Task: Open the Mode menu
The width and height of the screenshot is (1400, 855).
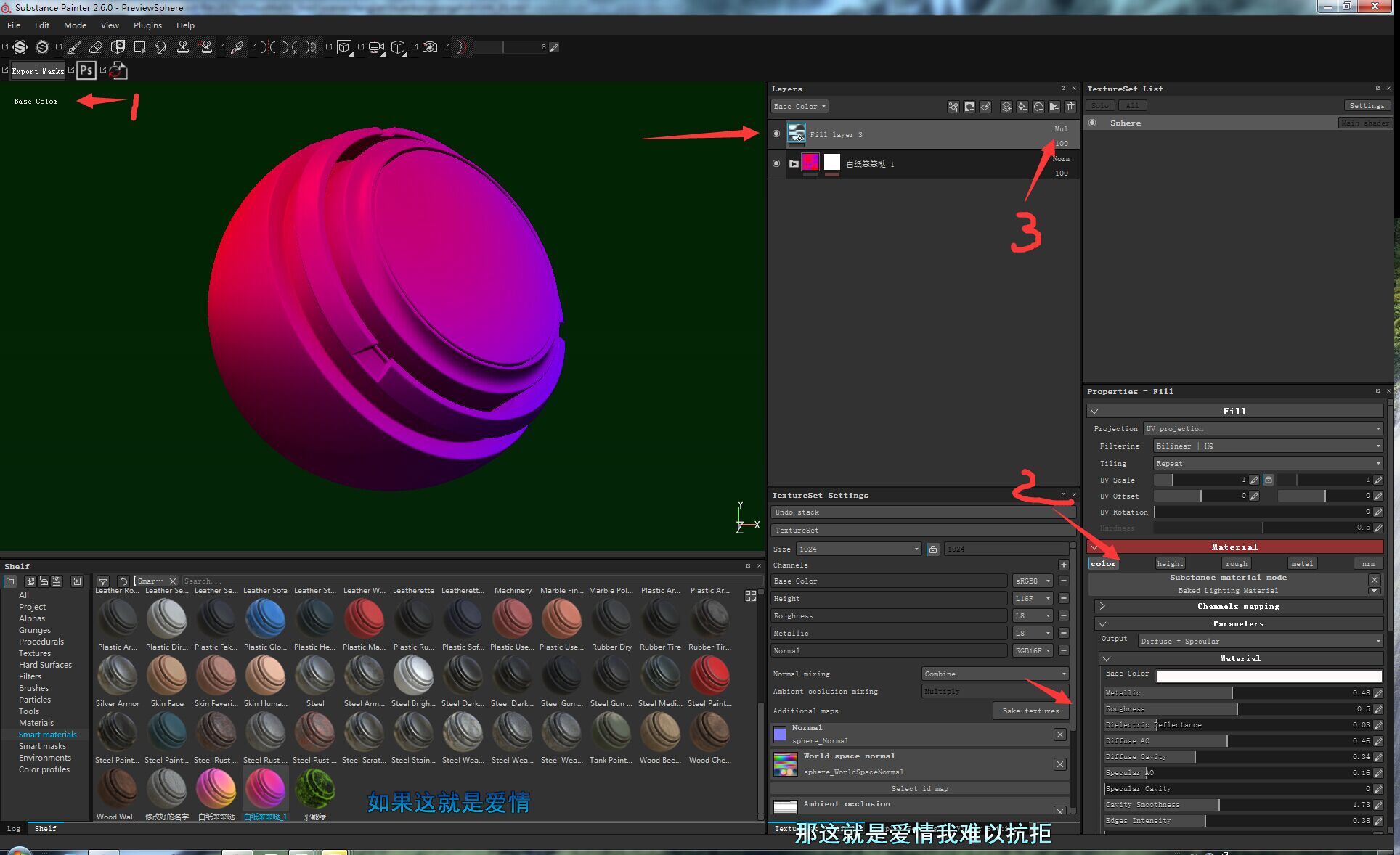Action: [x=75, y=25]
